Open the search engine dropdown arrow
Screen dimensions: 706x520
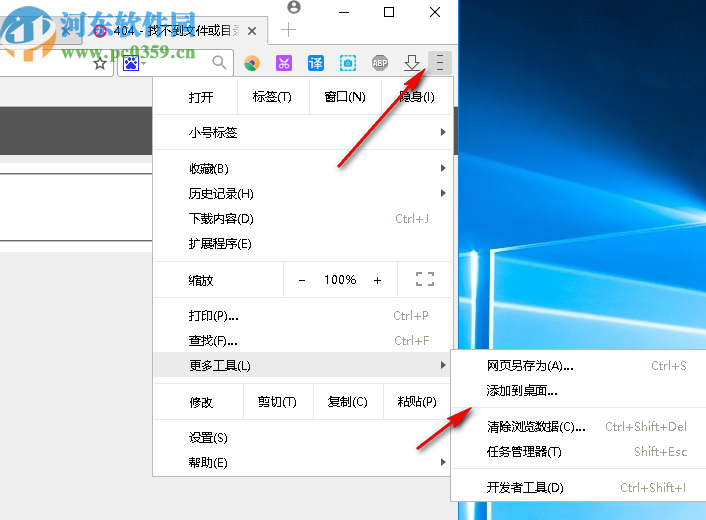[144, 63]
